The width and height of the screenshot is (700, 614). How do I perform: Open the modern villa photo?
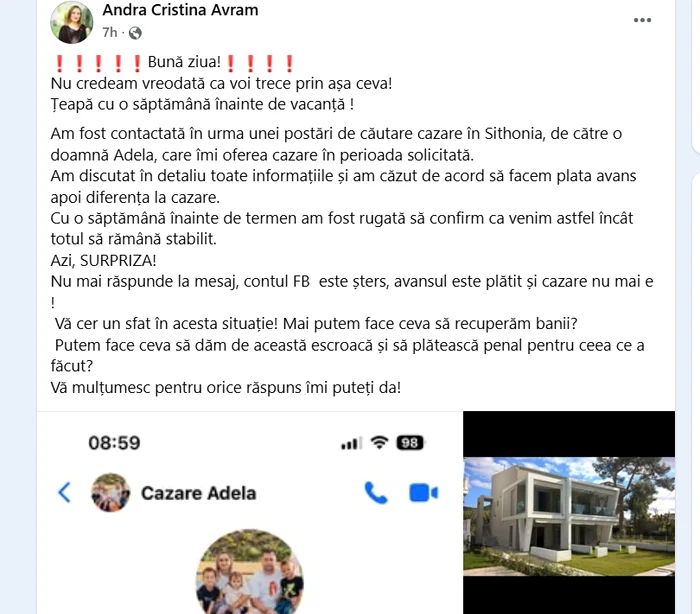pos(569,516)
